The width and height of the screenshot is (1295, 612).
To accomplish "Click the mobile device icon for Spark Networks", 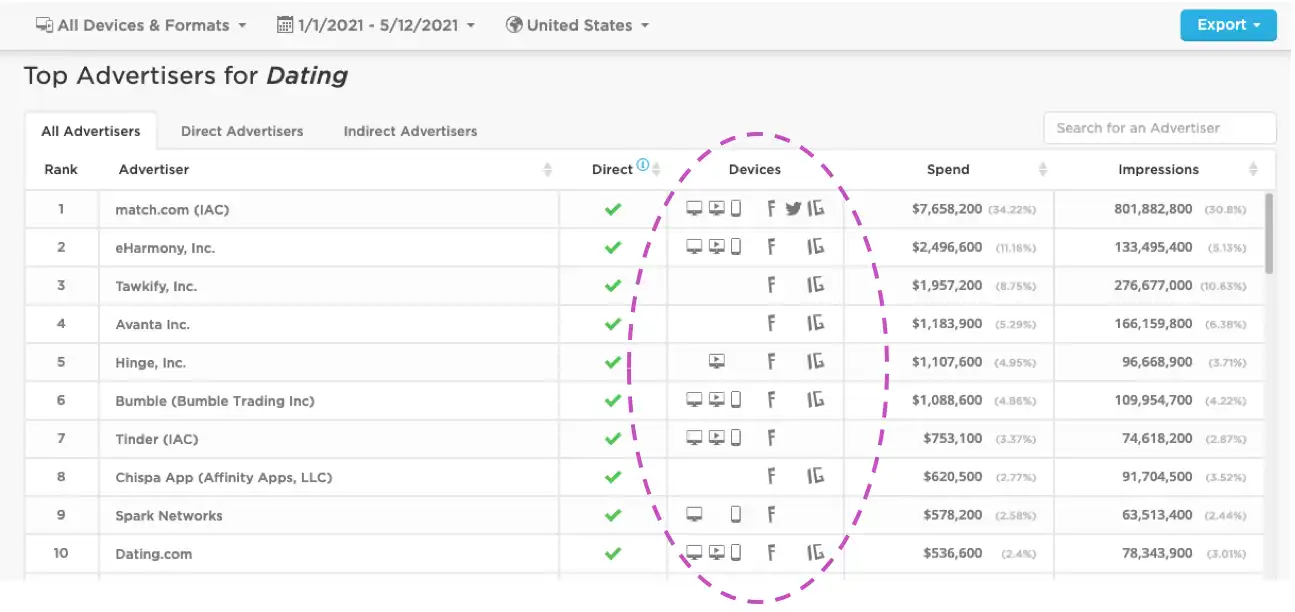I will 736,515.
